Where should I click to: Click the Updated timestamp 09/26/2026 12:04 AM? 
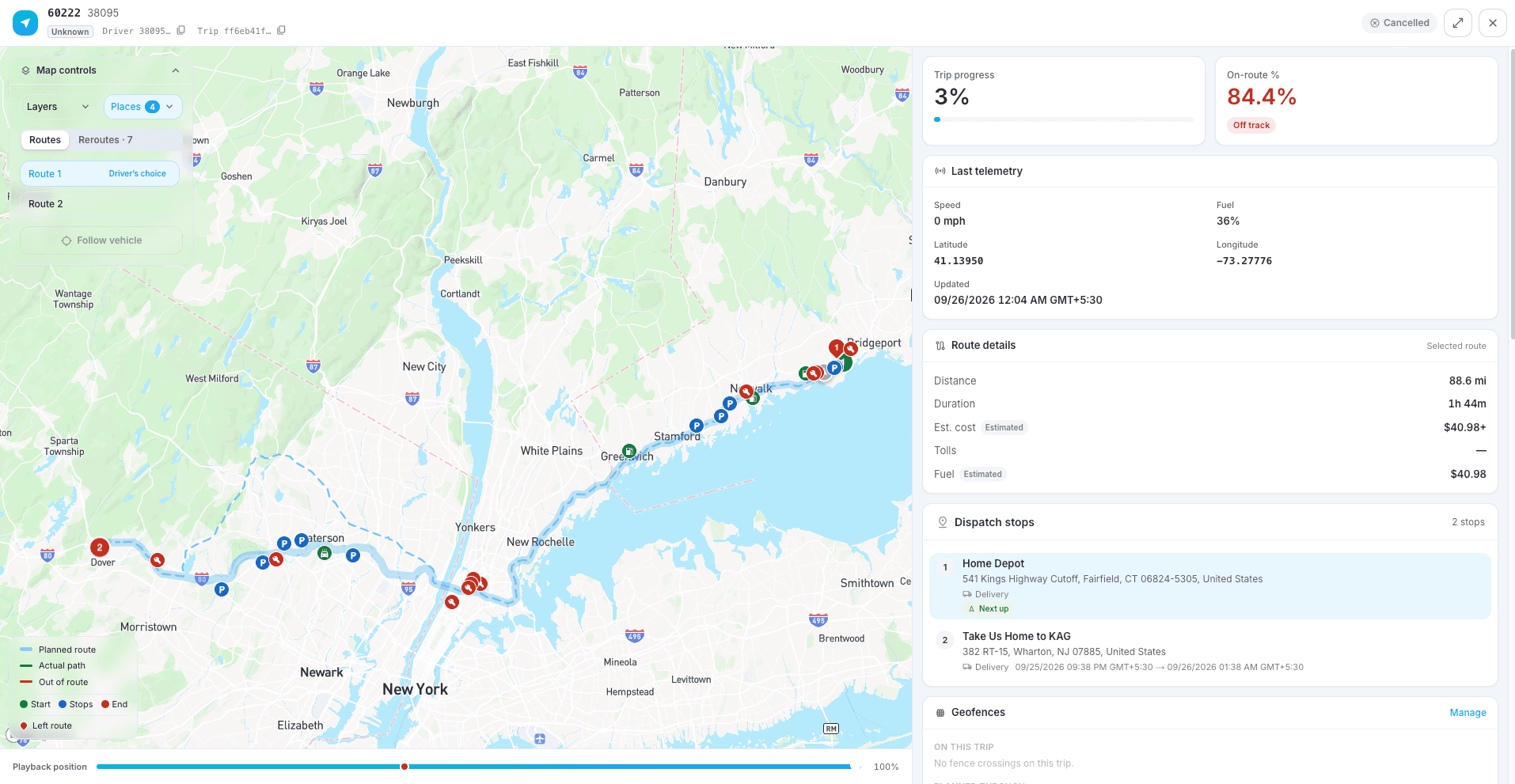[x=1018, y=301]
